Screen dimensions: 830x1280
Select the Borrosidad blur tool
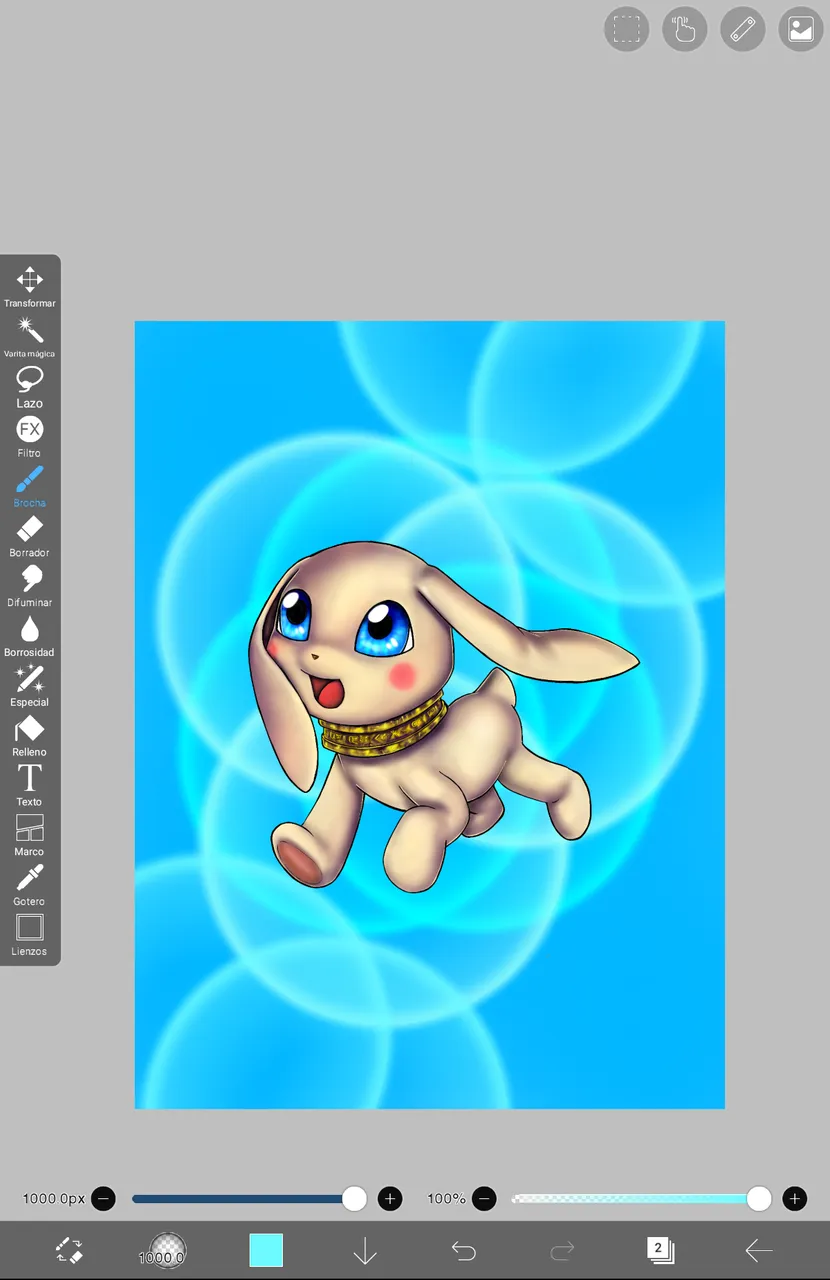[30, 636]
